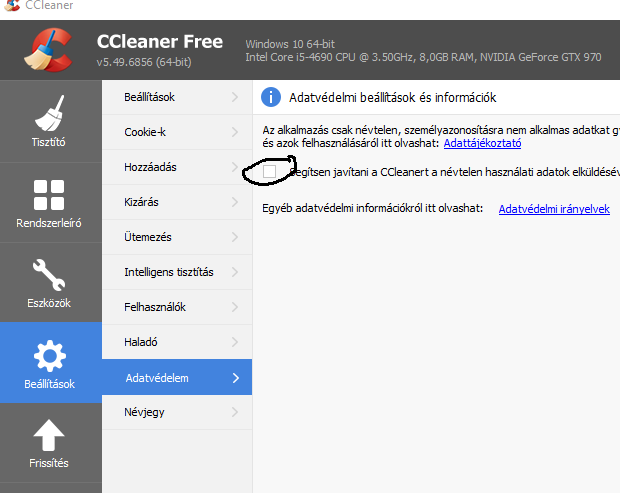620x493 pixels.
Task: Click heading 'Adatvédelmi beállítások és információk'
Action: (x=393, y=98)
